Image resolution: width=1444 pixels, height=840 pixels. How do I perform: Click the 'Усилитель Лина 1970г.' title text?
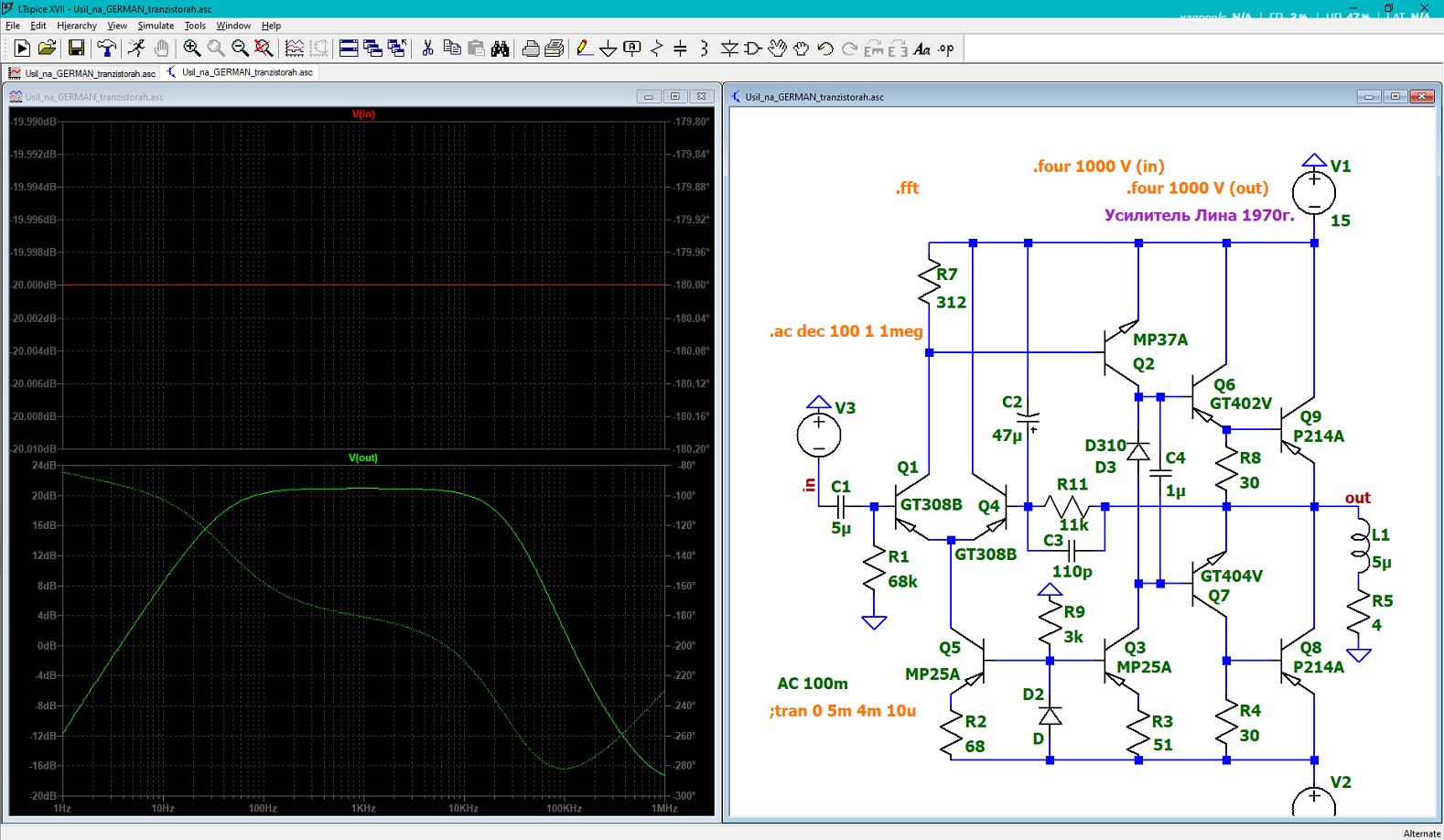click(1200, 216)
